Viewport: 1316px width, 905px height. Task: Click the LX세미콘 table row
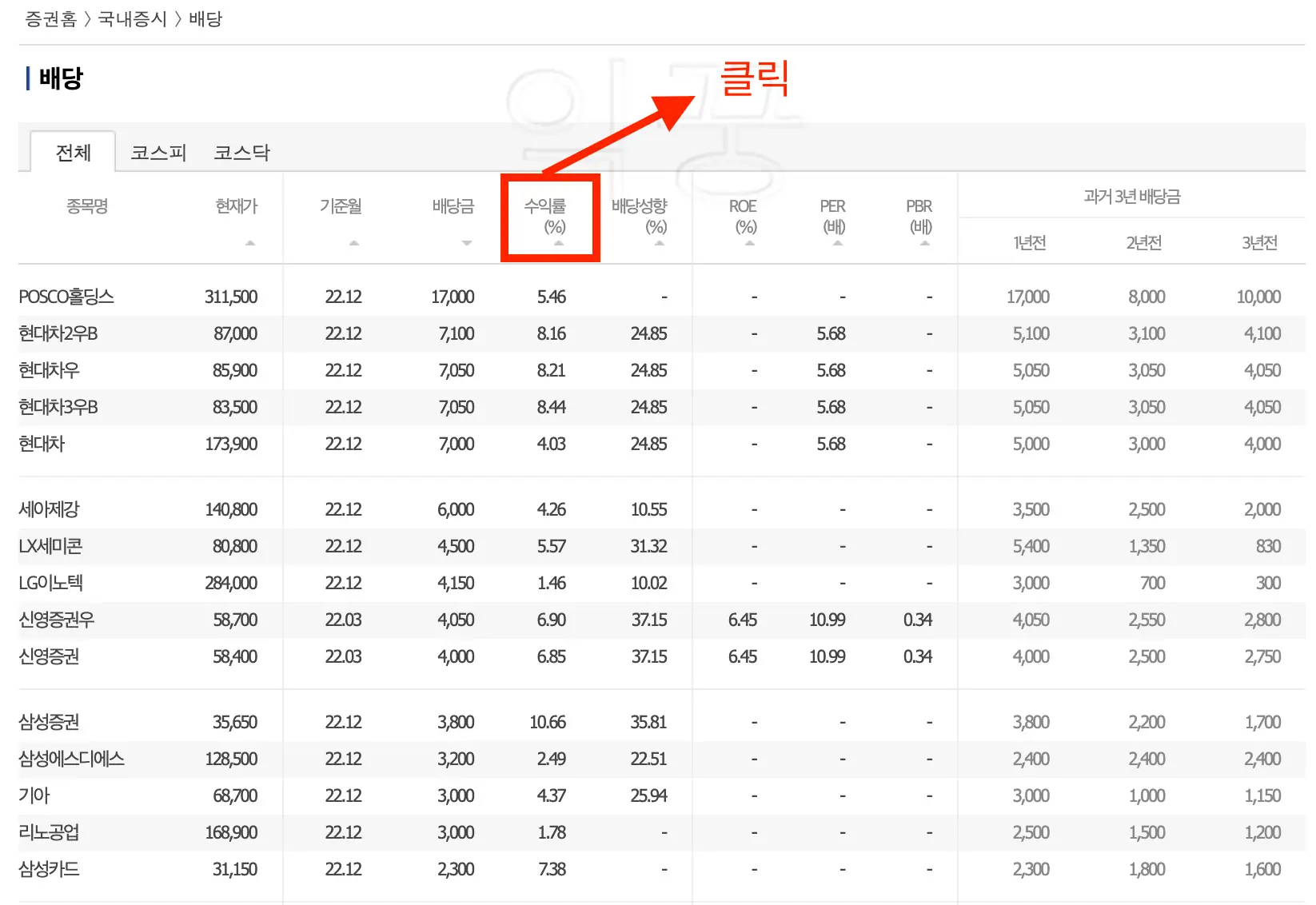click(50, 546)
